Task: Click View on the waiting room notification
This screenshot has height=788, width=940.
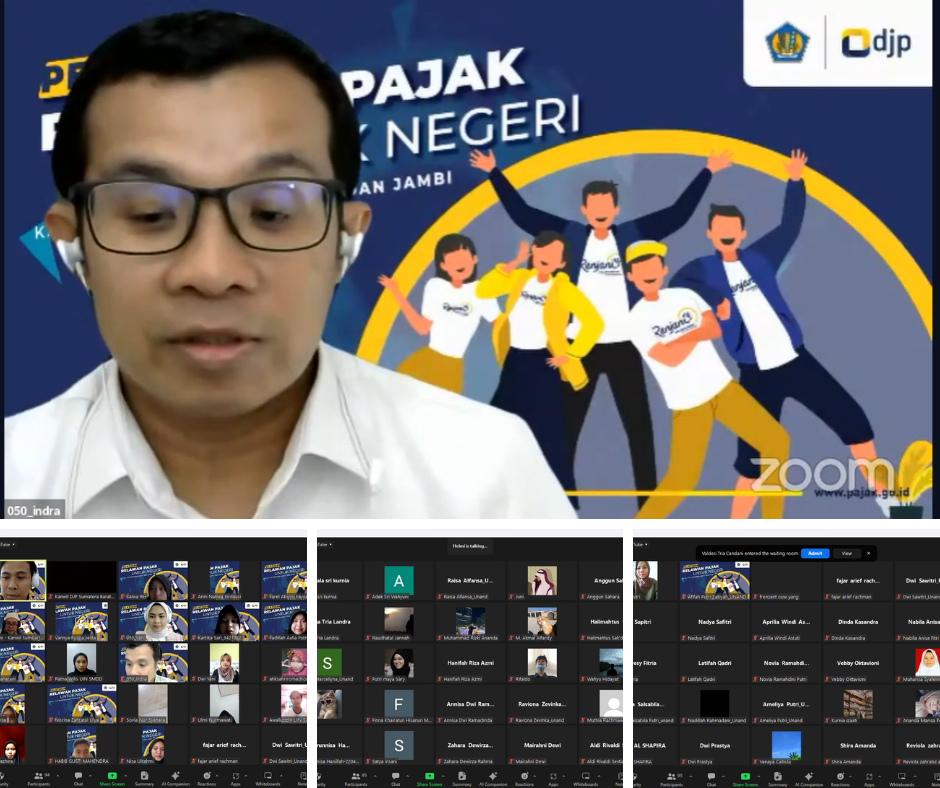Action: 845,553
